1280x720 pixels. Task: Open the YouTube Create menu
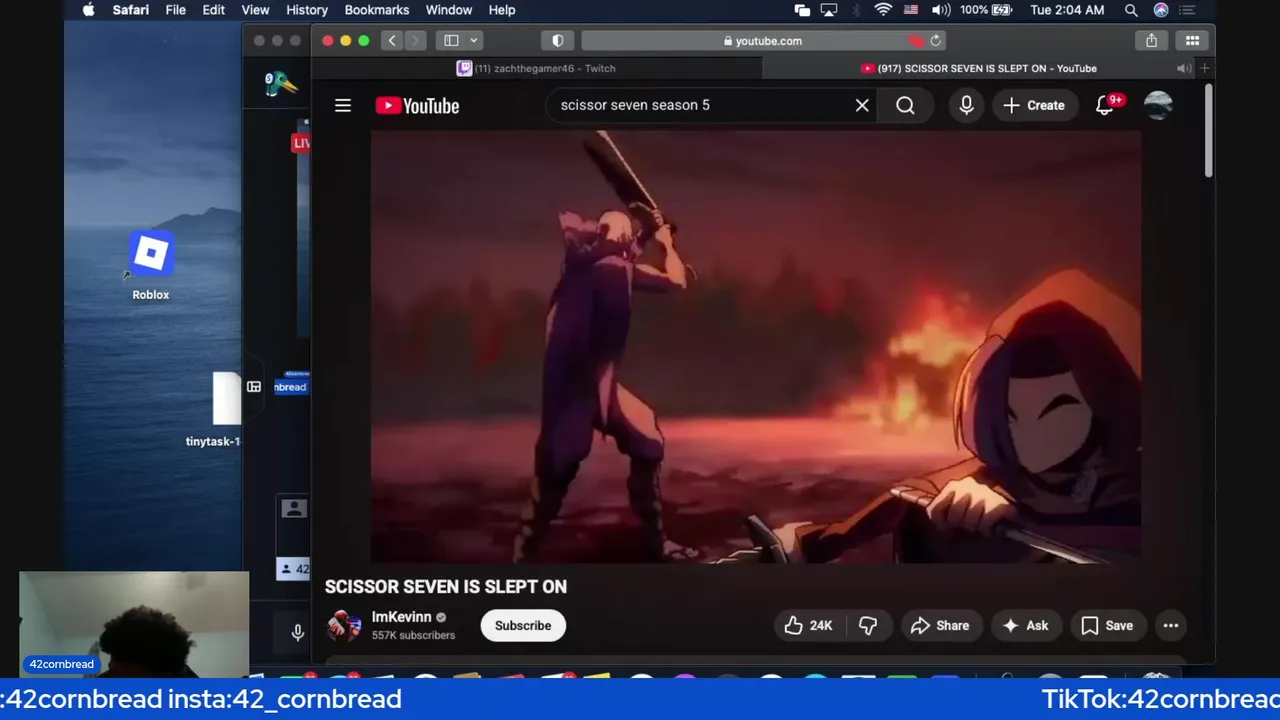click(x=1034, y=105)
